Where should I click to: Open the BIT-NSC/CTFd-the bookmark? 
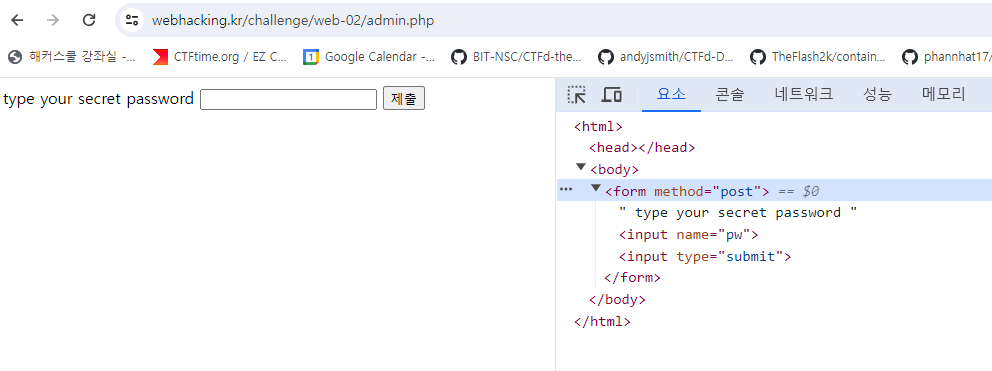516,57
